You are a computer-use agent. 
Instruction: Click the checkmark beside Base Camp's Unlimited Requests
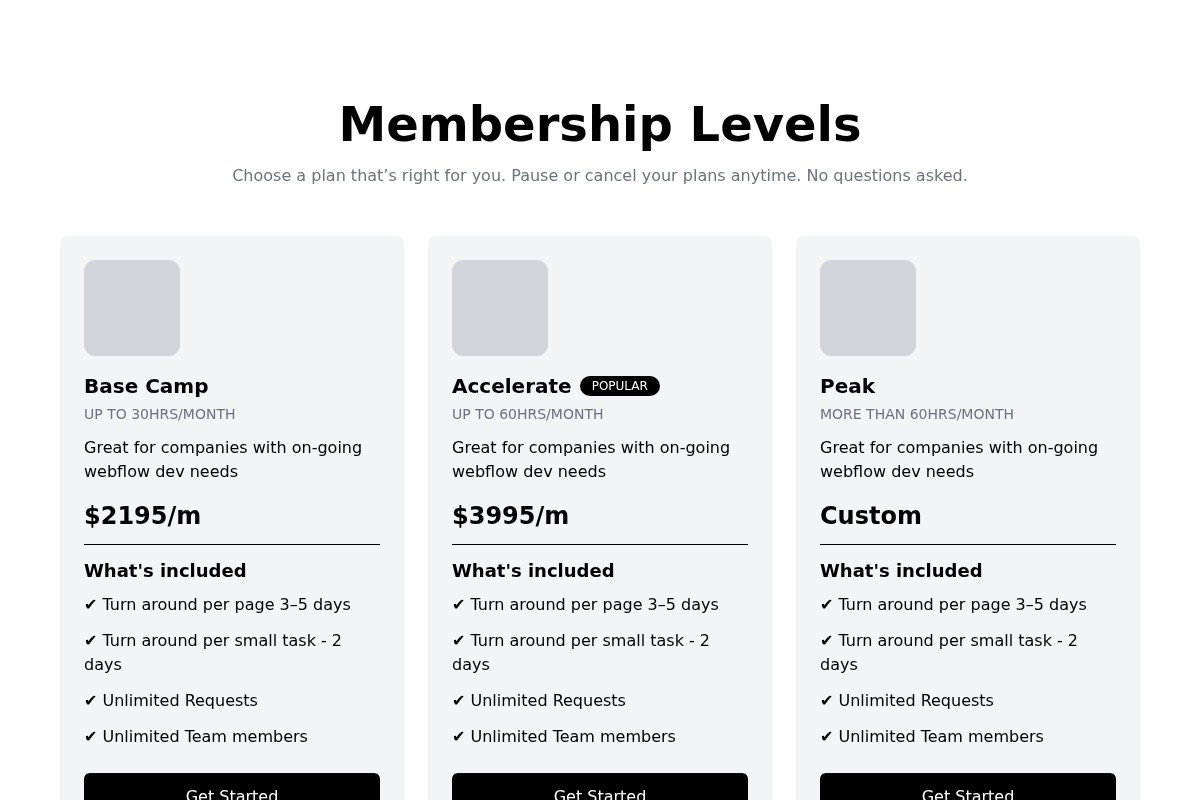[91, 701]
